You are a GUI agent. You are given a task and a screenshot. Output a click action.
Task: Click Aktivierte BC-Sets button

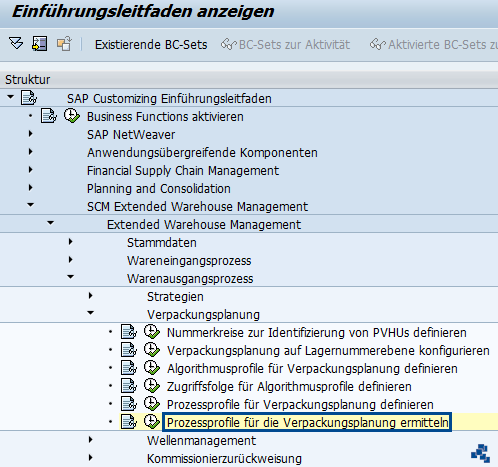tap(434, 45)
